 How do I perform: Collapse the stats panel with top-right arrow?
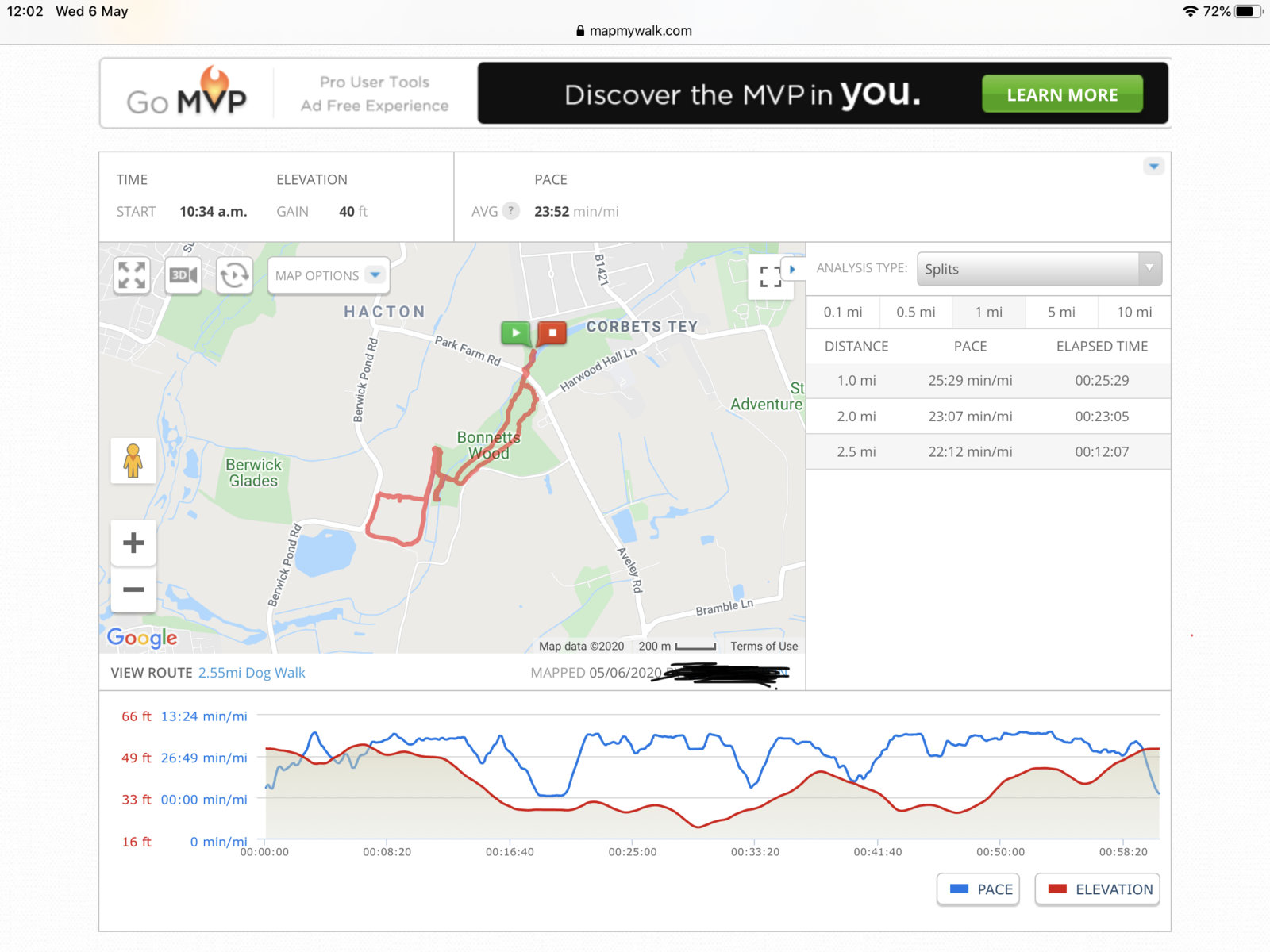(1154, 167)
